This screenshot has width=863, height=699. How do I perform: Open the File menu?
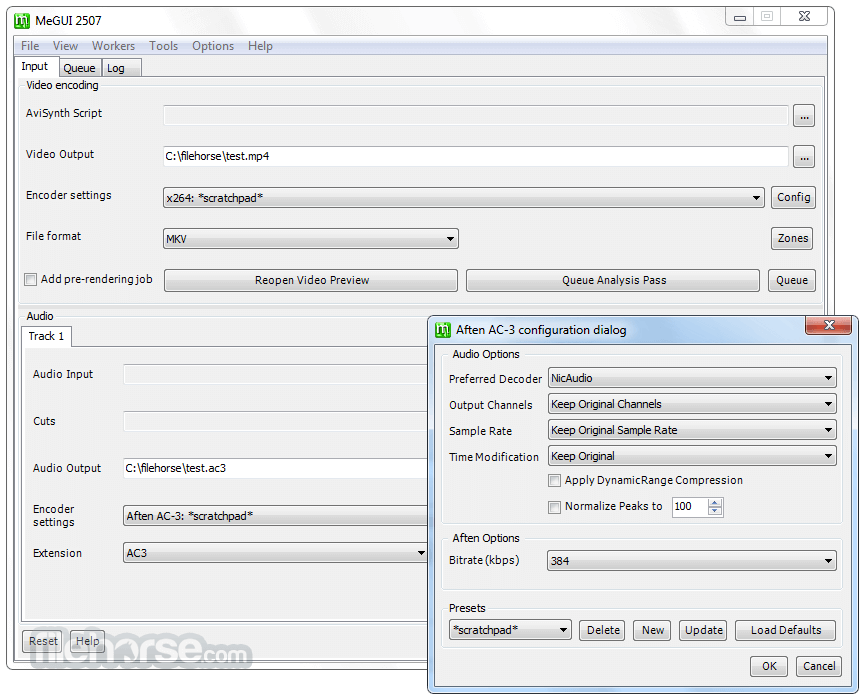[x=30, y=46]
